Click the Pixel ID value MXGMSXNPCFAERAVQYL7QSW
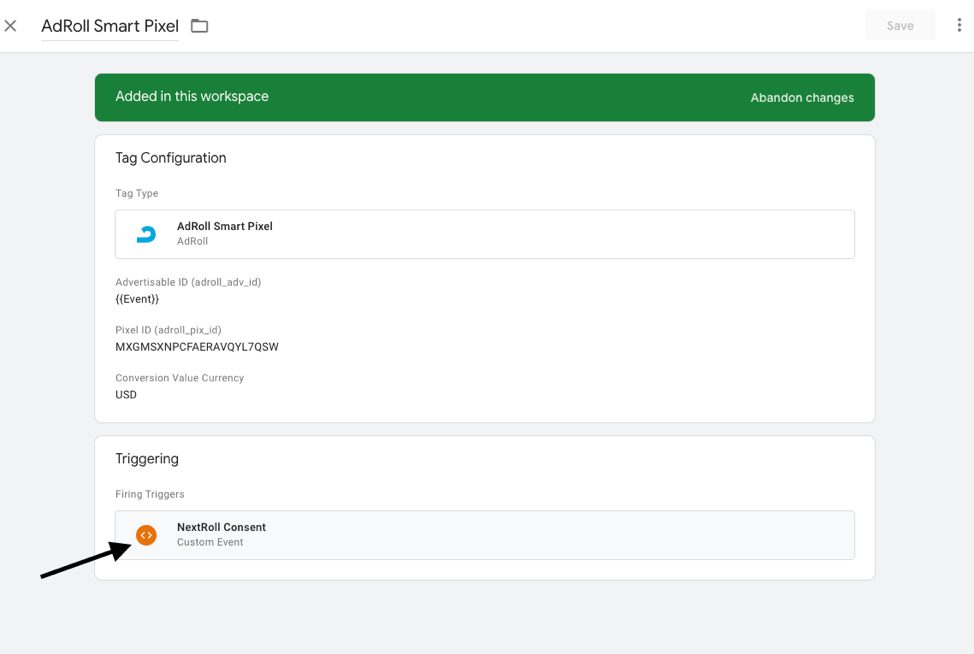This screenshot has width=974, height=654. [197, 347]
